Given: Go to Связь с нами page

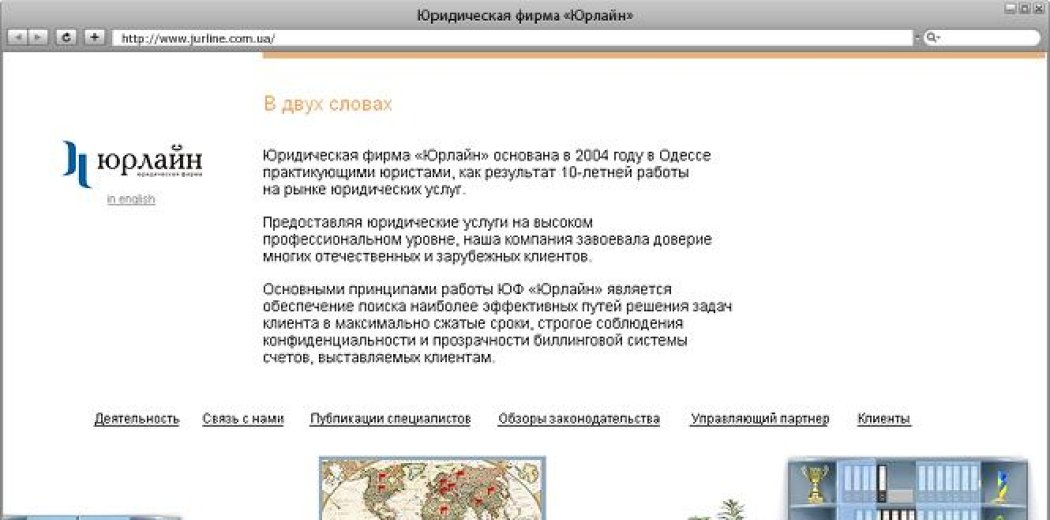Looking at the screenshot, I should pyautogui.click(x=243, y=419).
